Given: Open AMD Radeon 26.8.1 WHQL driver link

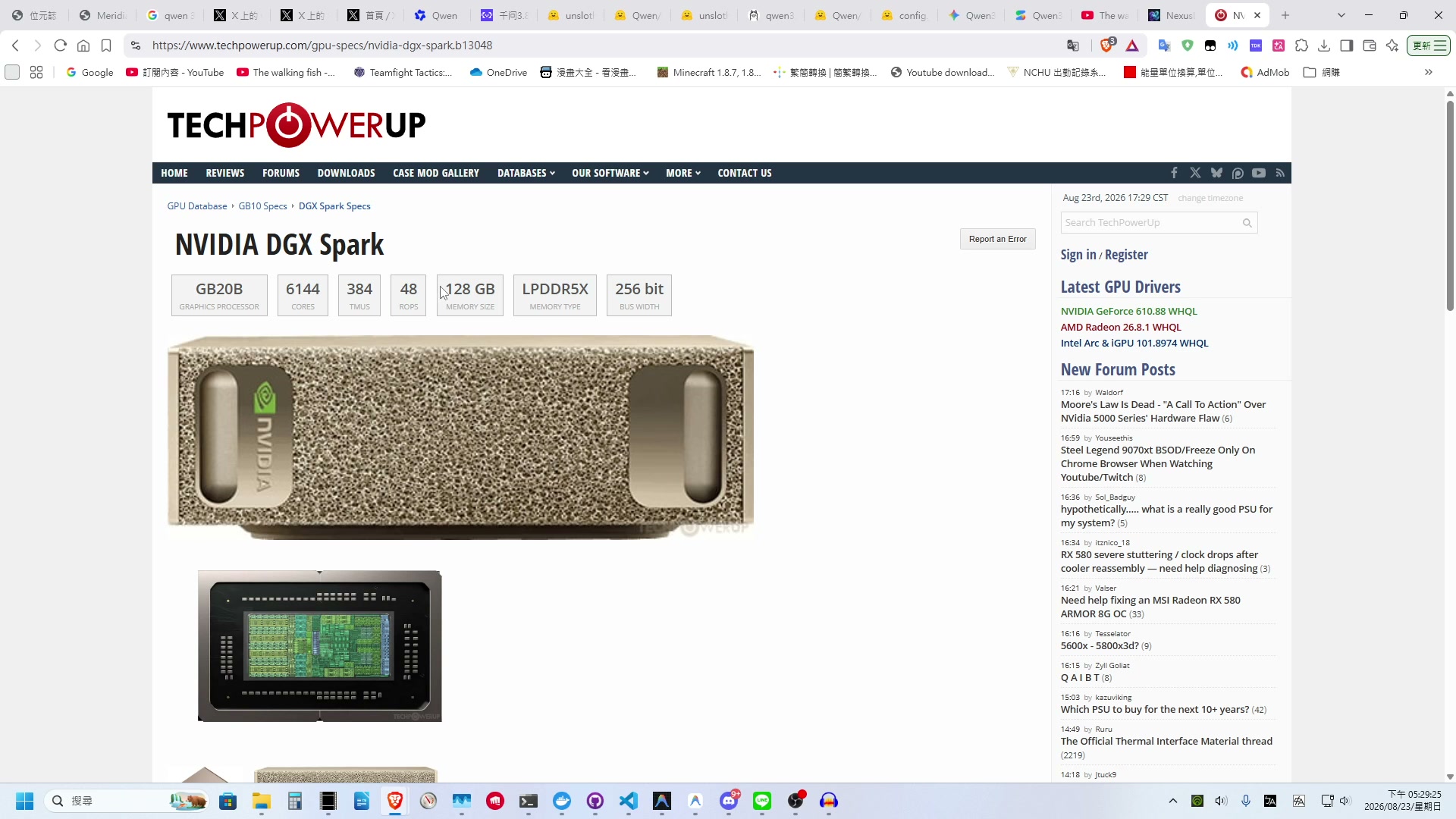Looking at the screenshot, I should click(1121, 328).
